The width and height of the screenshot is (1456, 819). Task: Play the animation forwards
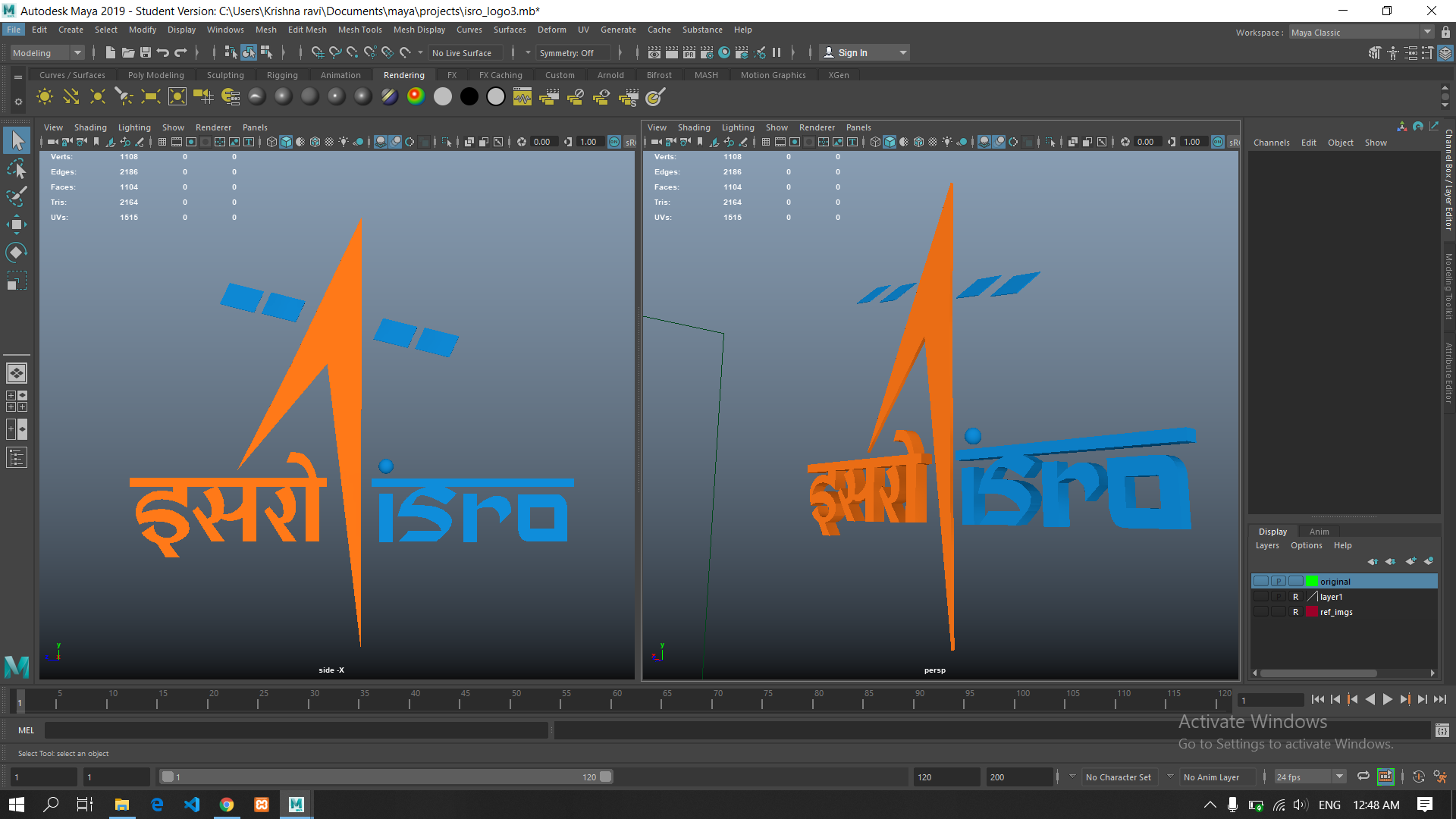[1387, 699]
